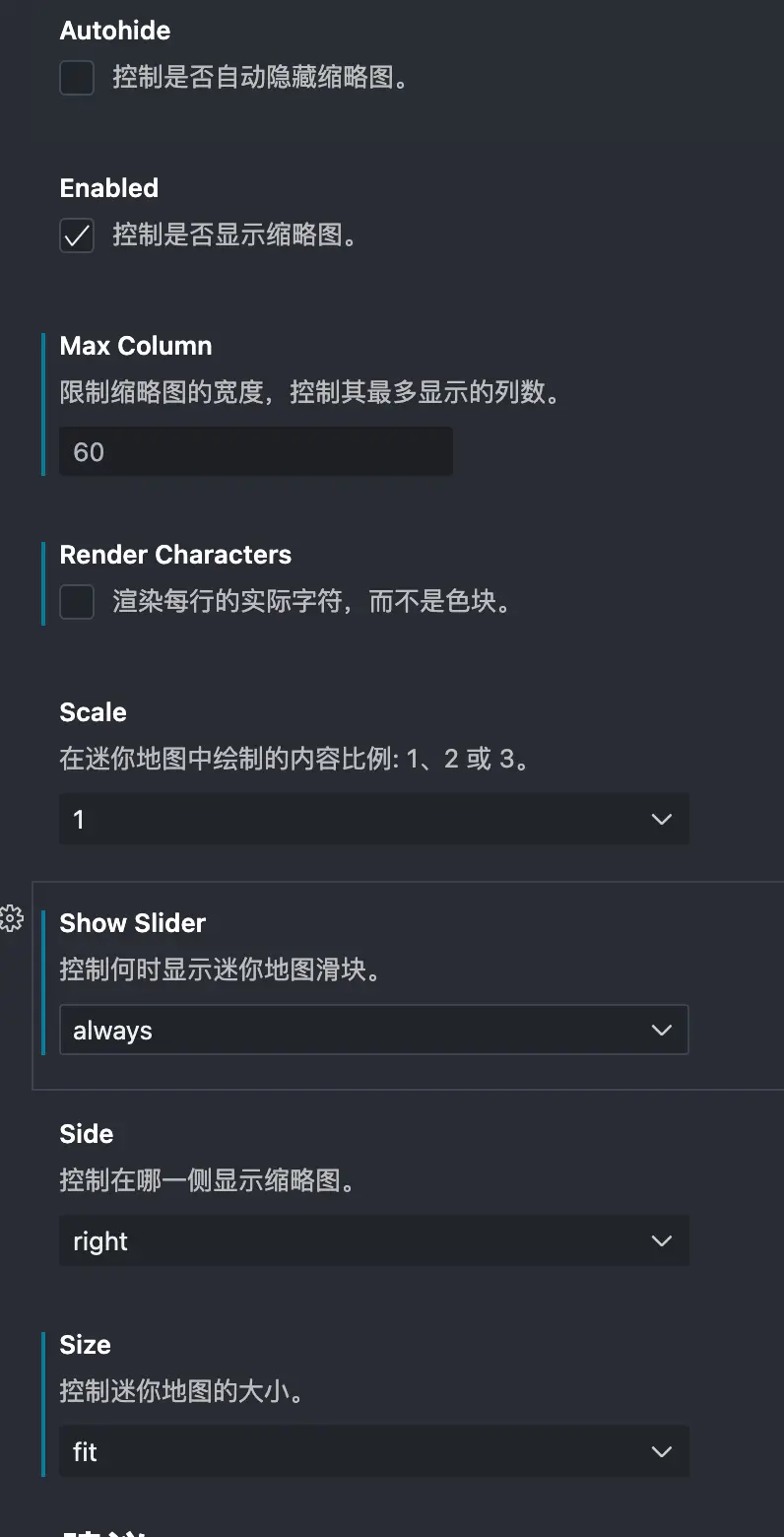Enable the Autohide minimap checkbox

(77, 78)
